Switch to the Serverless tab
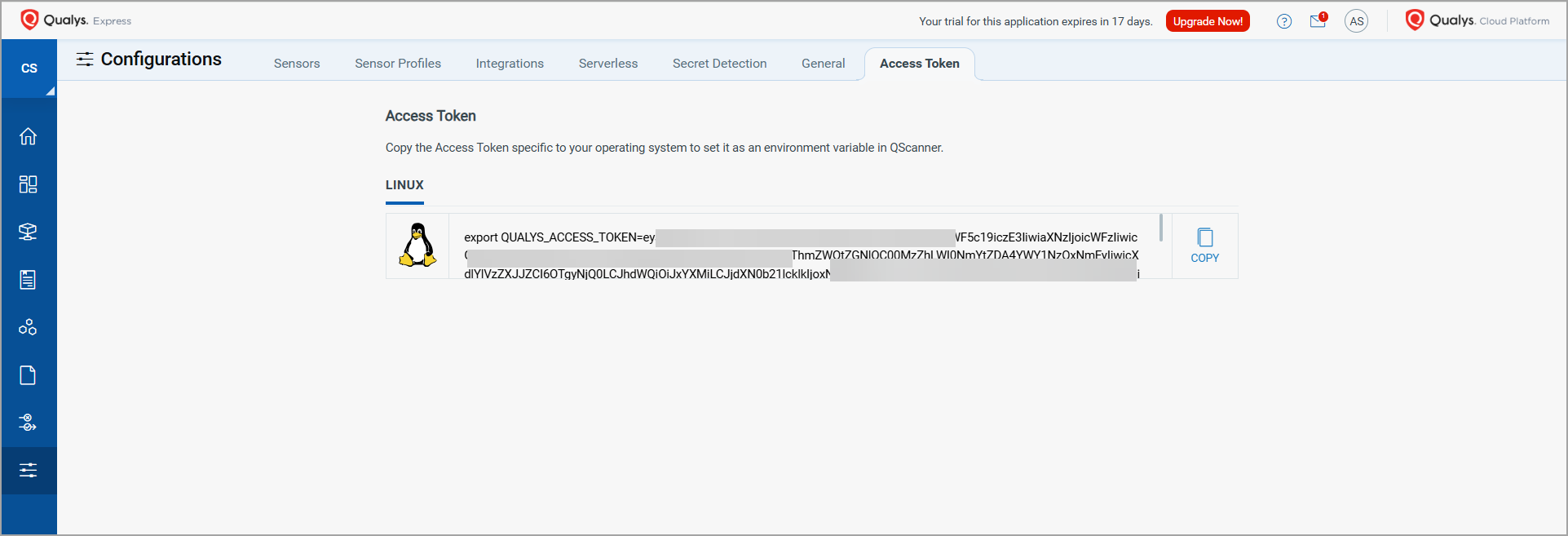 point(608,64)
